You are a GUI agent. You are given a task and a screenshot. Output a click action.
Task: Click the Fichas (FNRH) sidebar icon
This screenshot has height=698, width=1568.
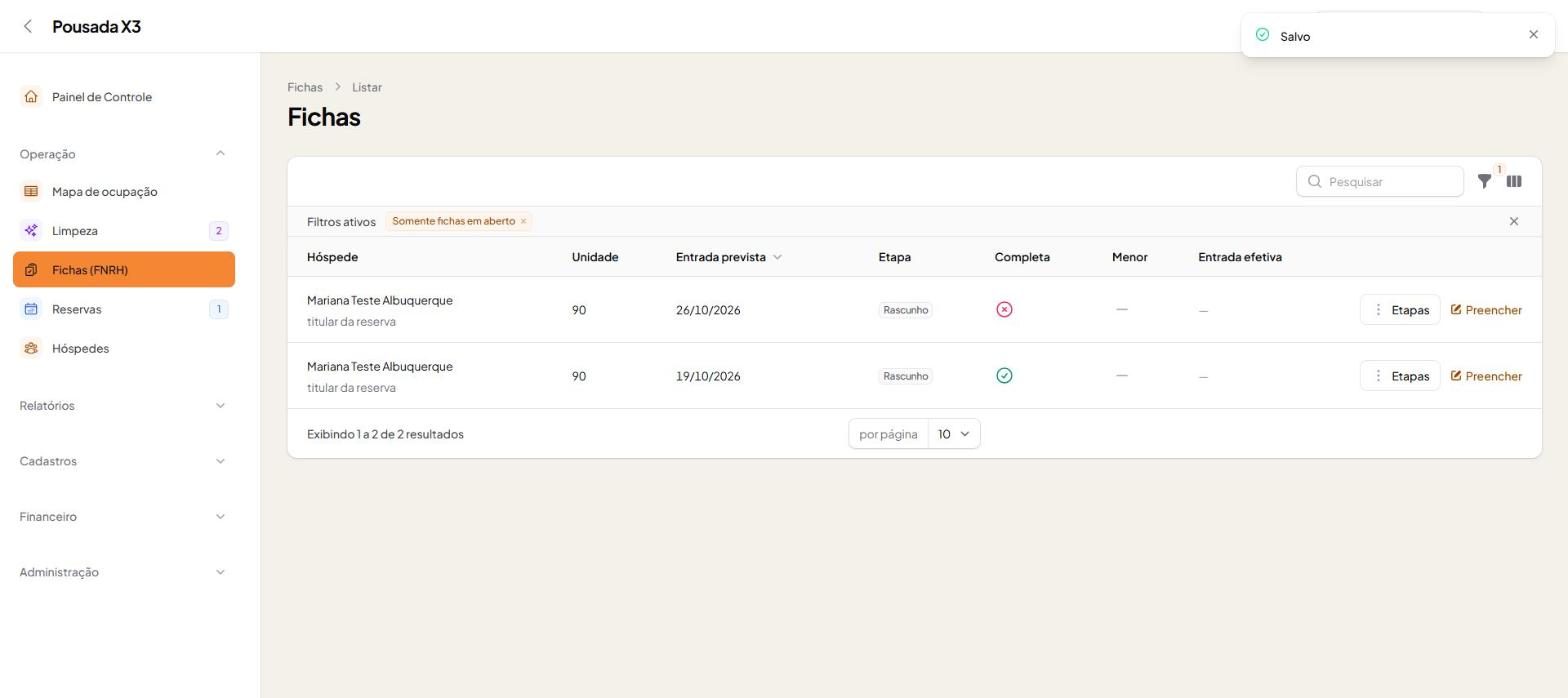tap(31, 270)
